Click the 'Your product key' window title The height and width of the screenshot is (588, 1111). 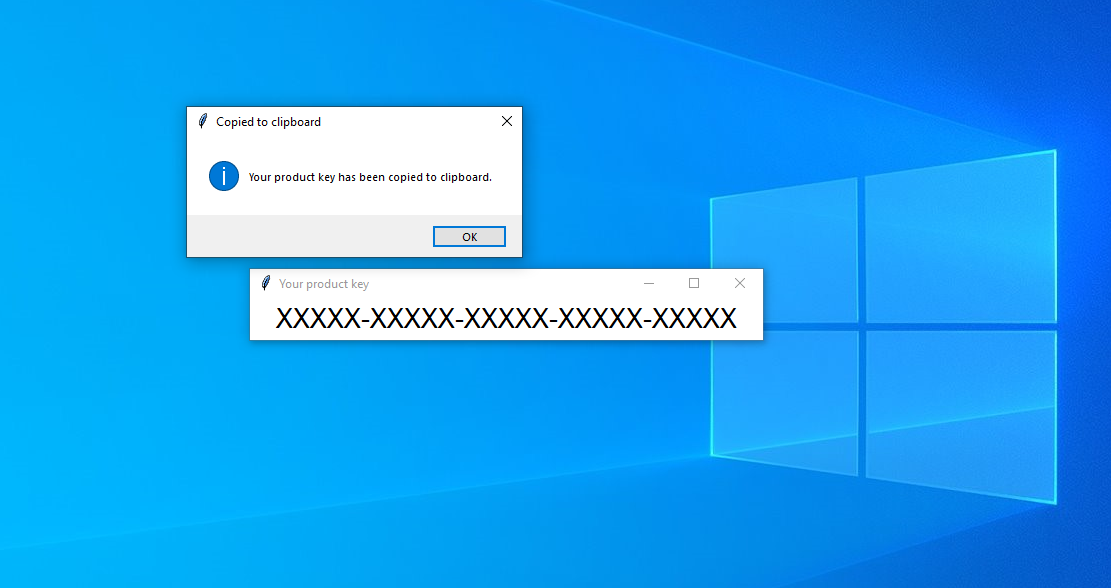[x=324, y=284]
